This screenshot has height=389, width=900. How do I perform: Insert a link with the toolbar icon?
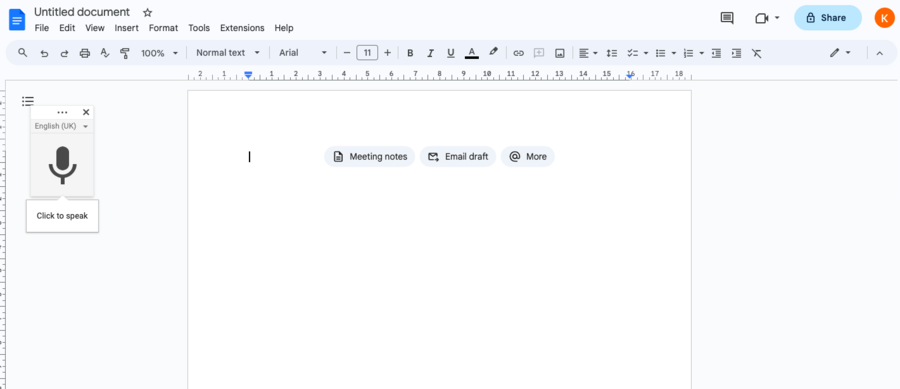click(518, 53)
